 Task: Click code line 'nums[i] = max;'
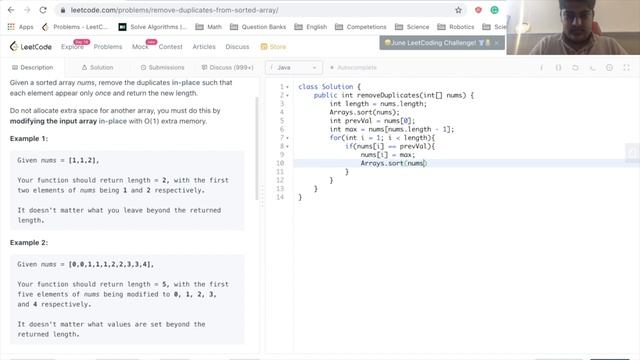[388, 155]
